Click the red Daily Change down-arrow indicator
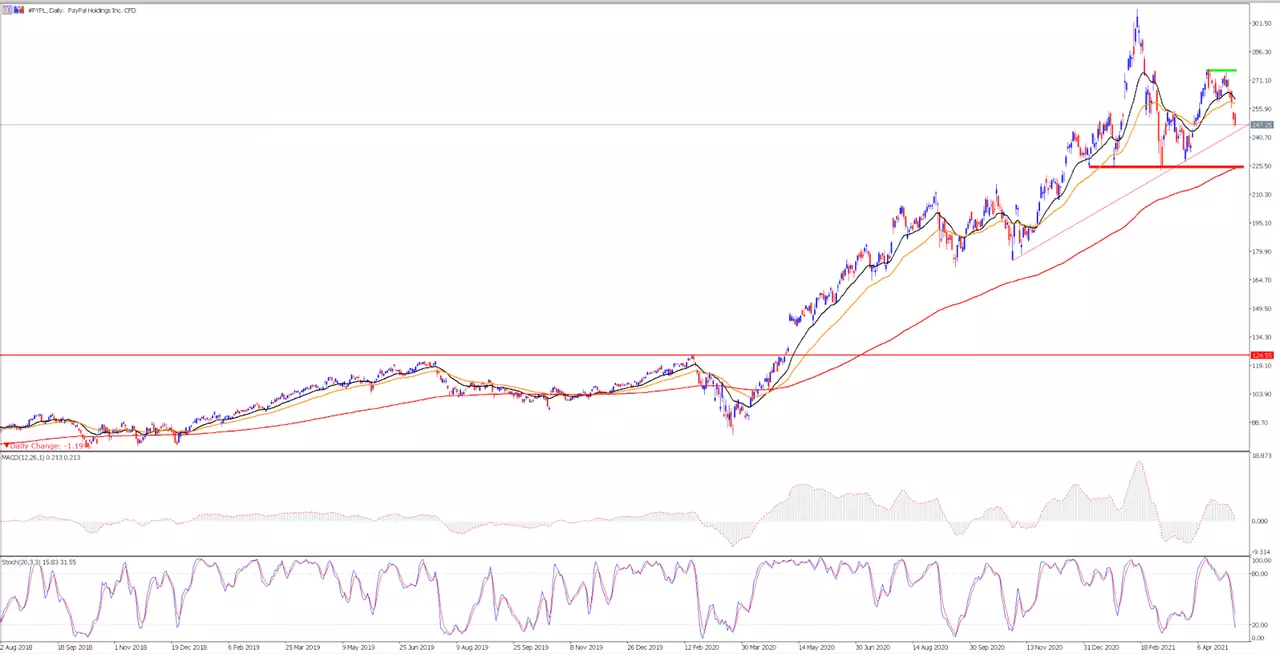Image resolution: width=1280 pixels, height=654 pixels. pyautogui.click(x=5, y=445)
